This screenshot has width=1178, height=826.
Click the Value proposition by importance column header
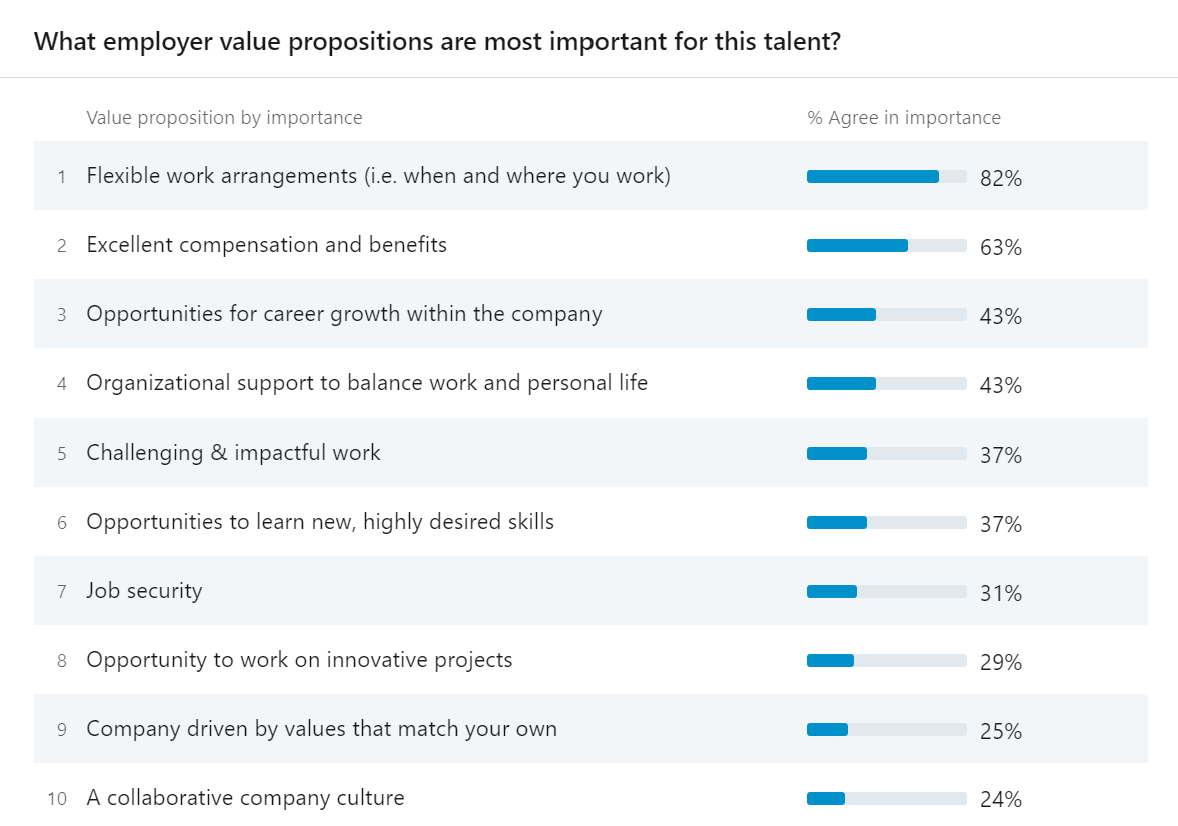coord(224,118)
